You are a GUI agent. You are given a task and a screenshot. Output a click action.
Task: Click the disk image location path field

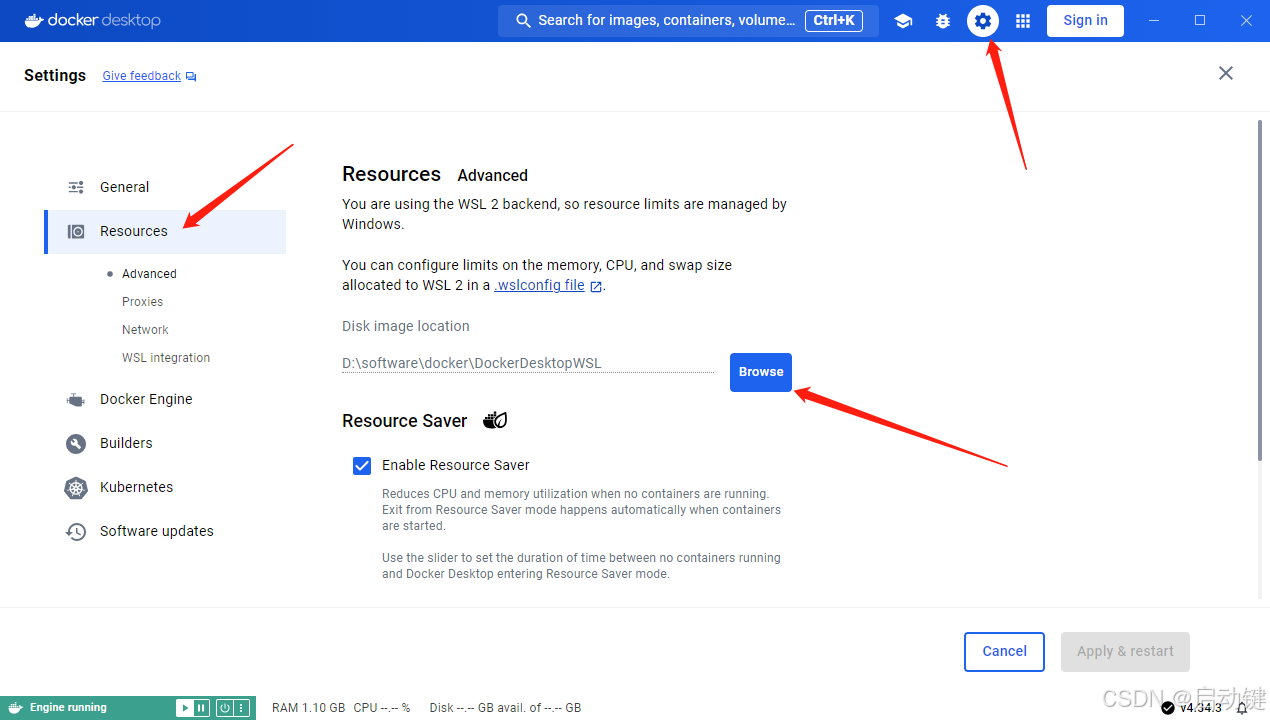(x=528, y=363)
